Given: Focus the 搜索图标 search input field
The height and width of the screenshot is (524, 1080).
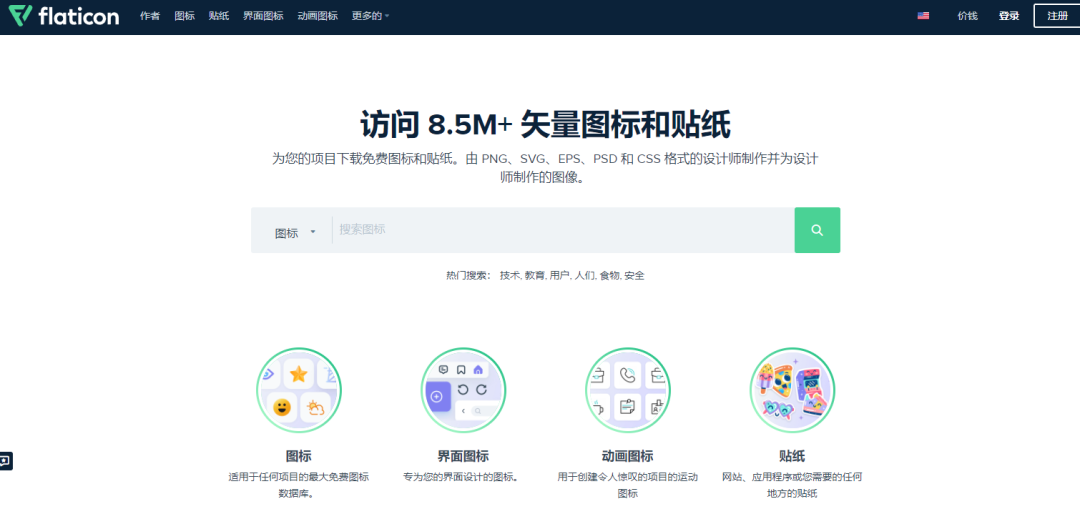Looking at the screenshot, I should pos(562,230).
